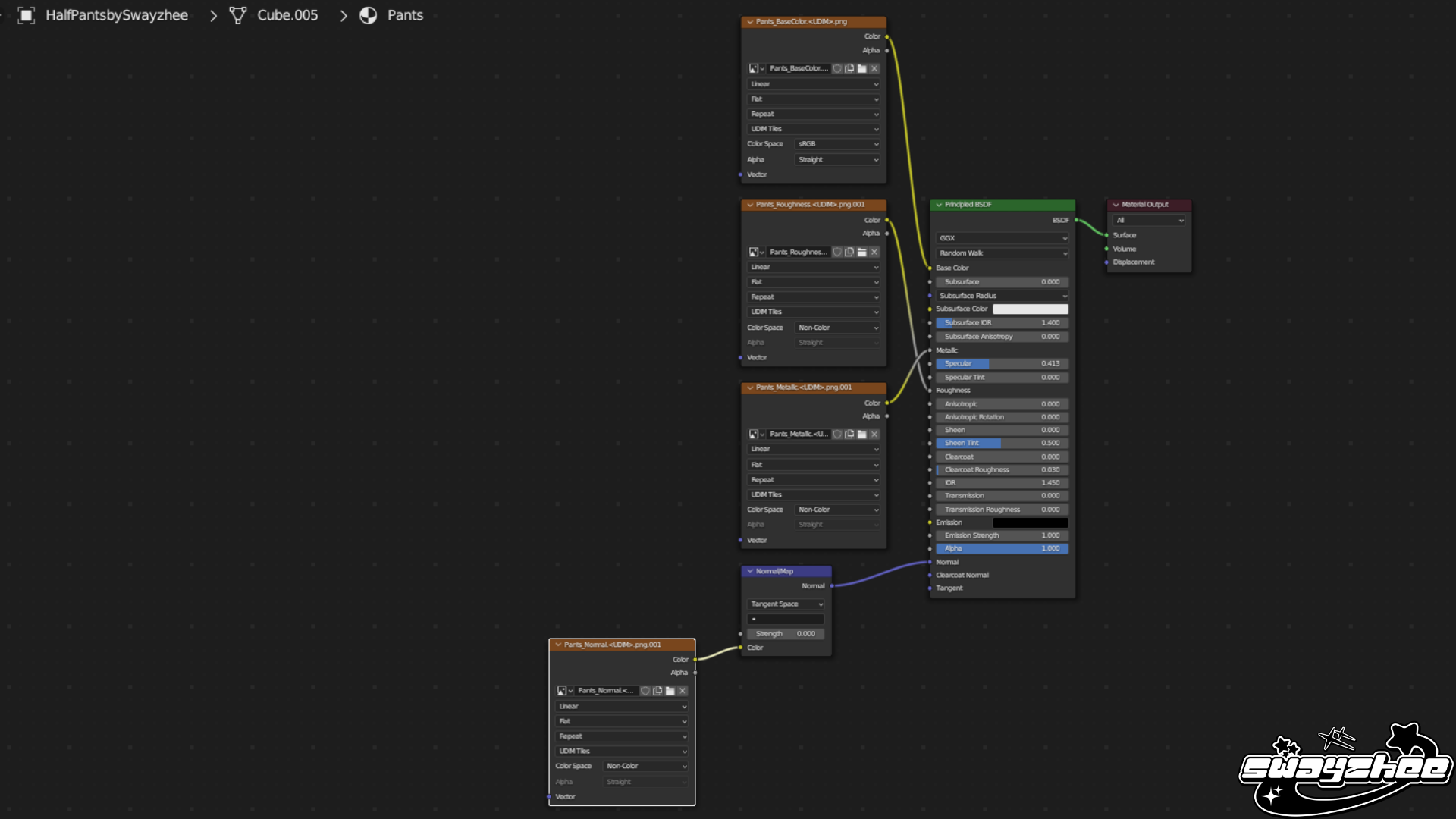Image resolution: width=1456 pixels, height=819 pixels.
Task: Click Pants_Normal image name field
Action: pyautogui.click(x=607, y=691)
